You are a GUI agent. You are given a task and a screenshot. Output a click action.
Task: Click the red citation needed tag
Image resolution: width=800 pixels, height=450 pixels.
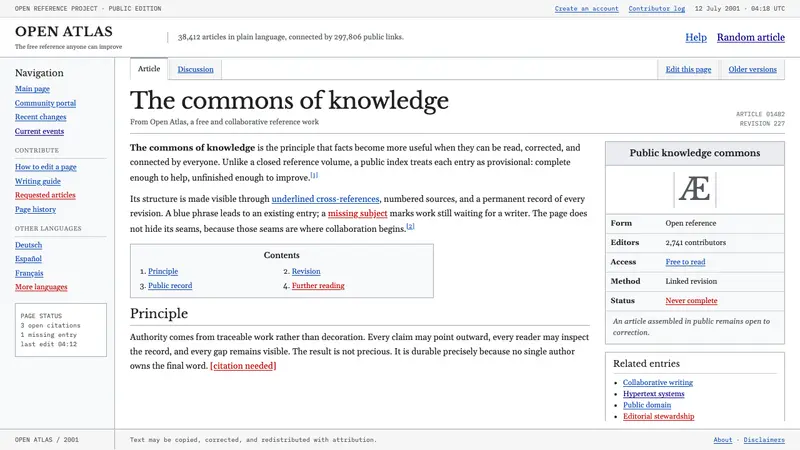pos(243,366)
